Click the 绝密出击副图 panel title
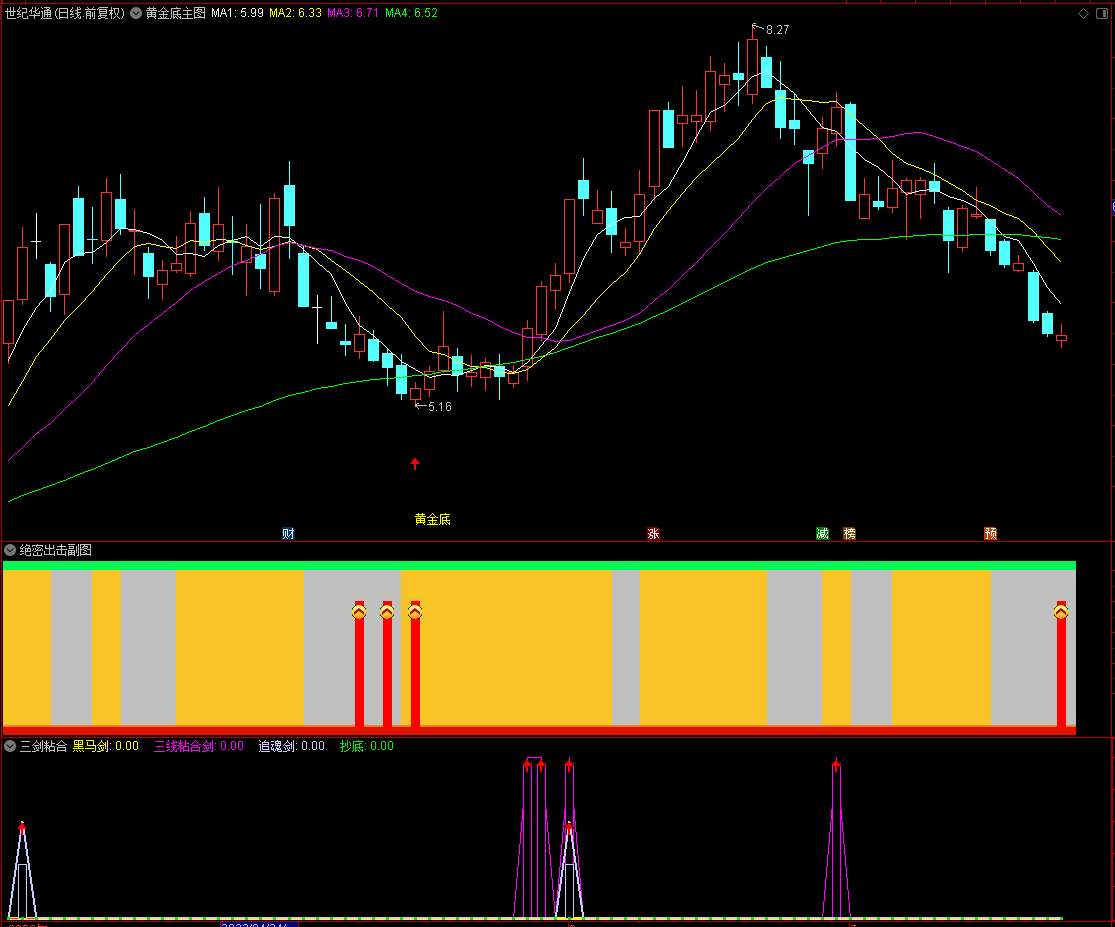1115x927 pixels. pyautogui.click(x=55, y=550)
